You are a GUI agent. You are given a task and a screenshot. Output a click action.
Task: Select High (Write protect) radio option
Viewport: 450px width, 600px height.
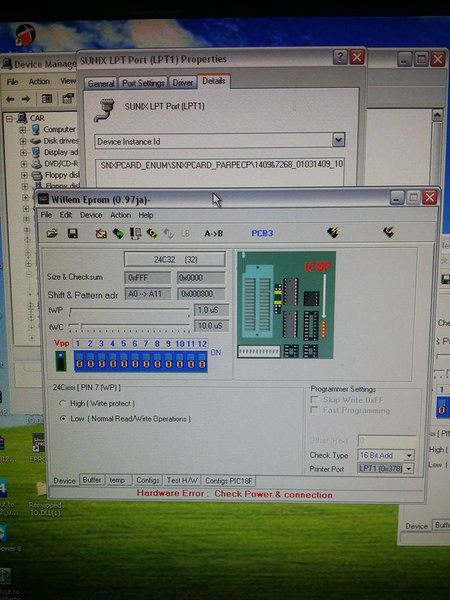point(63,403)
